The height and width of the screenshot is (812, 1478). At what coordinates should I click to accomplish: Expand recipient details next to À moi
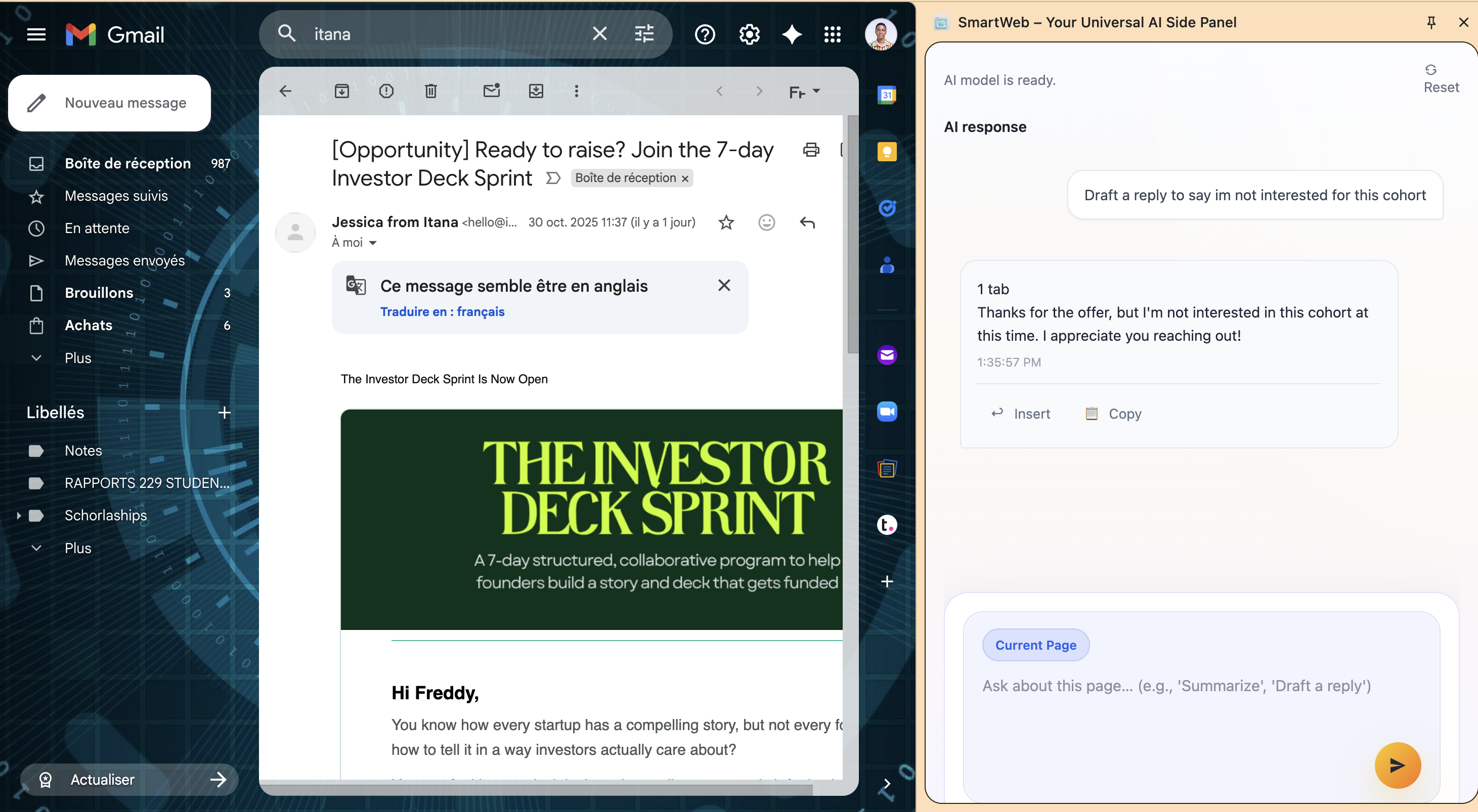tap(373, 243)
